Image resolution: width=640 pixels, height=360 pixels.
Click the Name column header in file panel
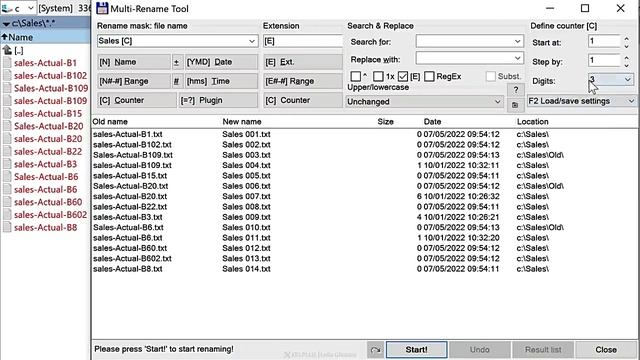(45, 38)
